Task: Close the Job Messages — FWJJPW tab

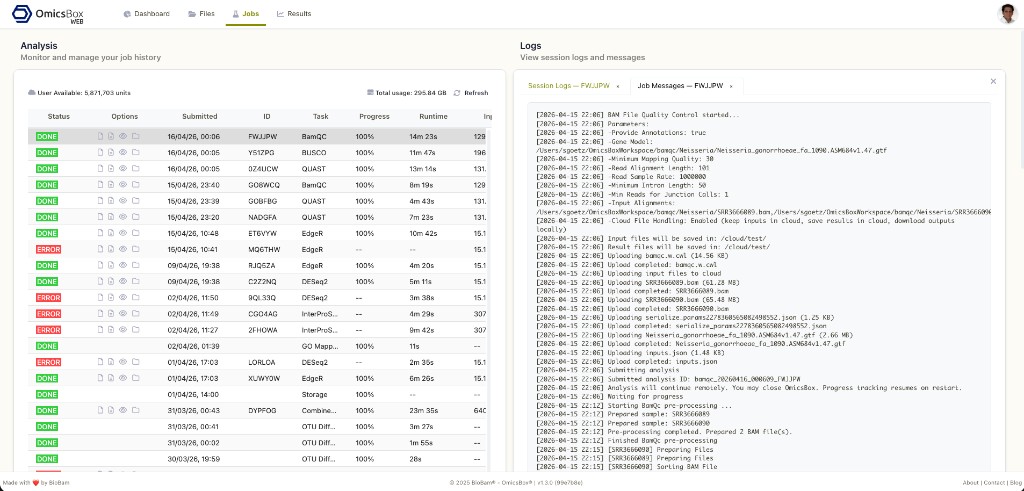Action: point(733,87)
